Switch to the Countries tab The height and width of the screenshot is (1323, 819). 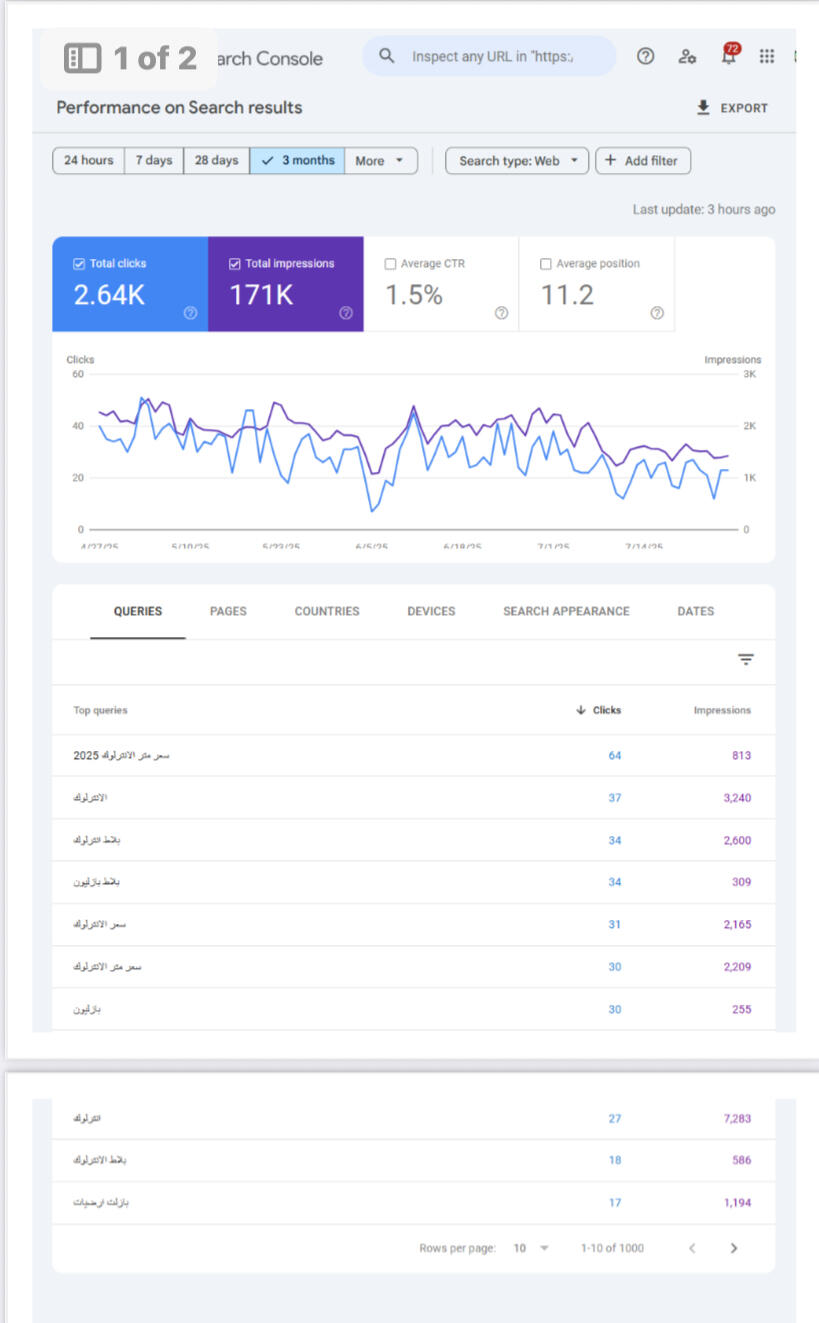tap(326, 611)
